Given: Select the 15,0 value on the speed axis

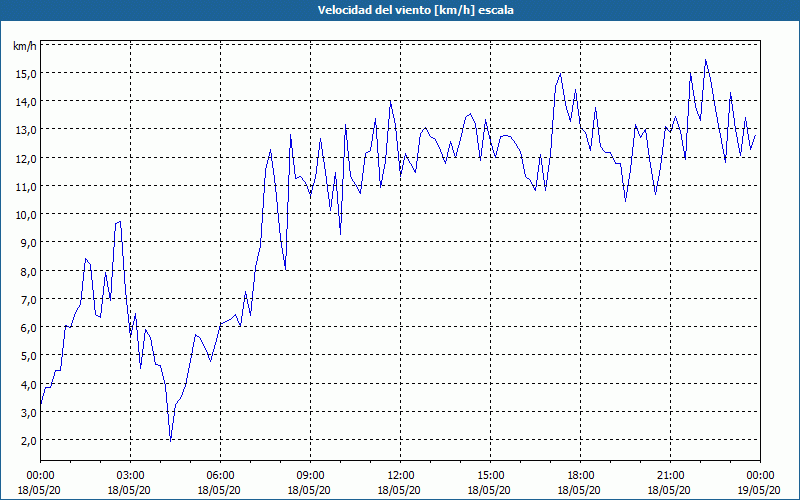Looking at the screenshot, I should pos(26,74).
